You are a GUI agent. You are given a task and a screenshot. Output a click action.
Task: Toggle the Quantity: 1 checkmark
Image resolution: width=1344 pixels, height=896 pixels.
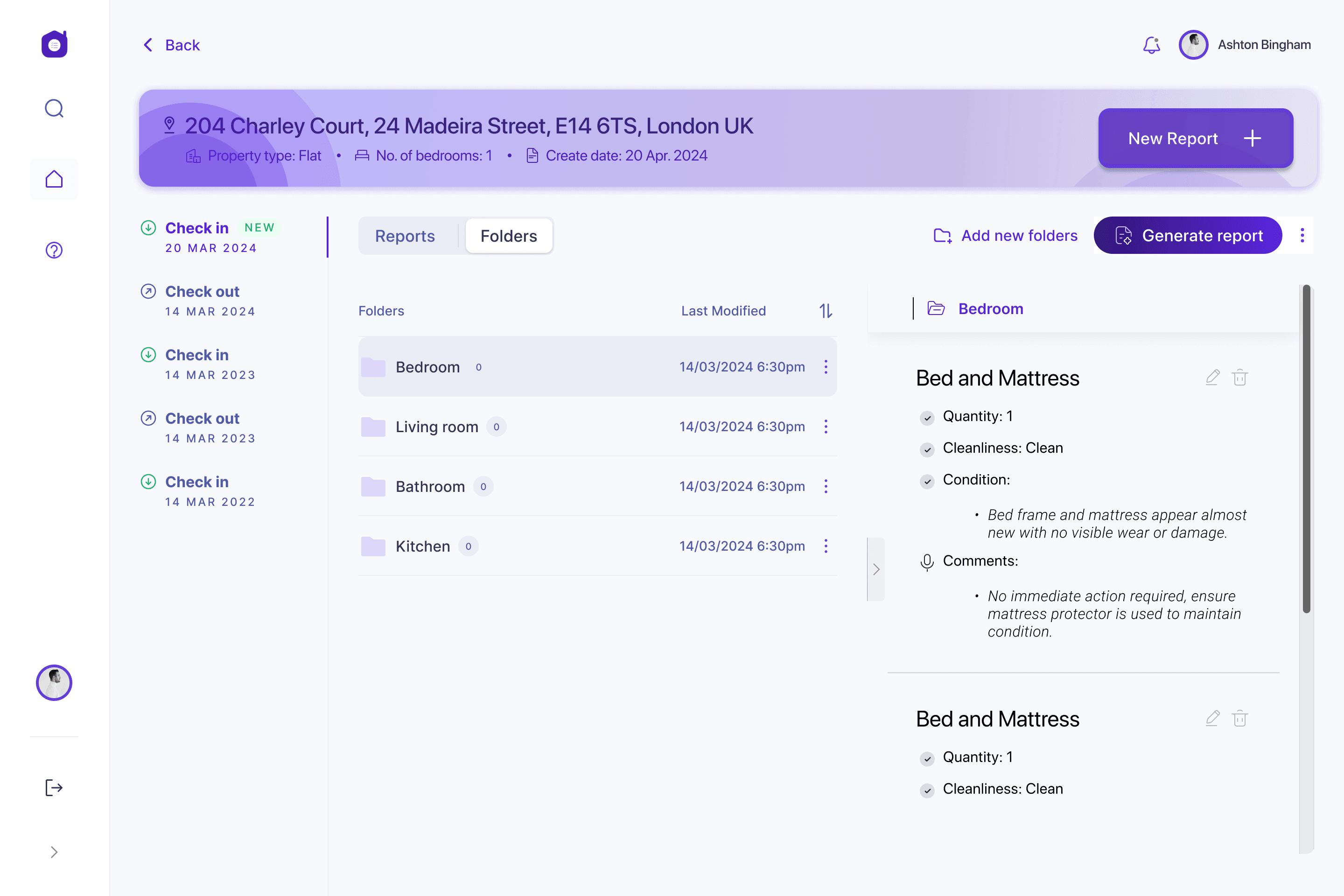tap(927, 418)
